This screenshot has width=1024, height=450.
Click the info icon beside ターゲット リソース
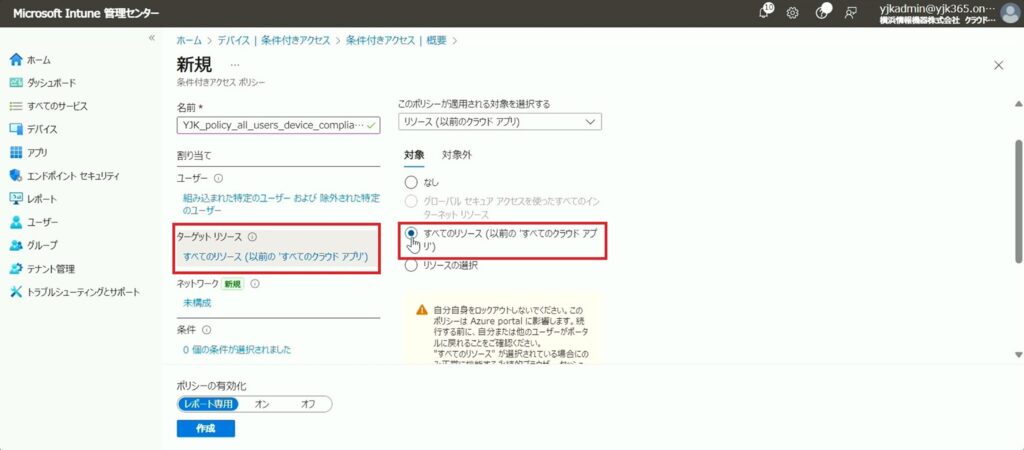click(x=252, y=238)
